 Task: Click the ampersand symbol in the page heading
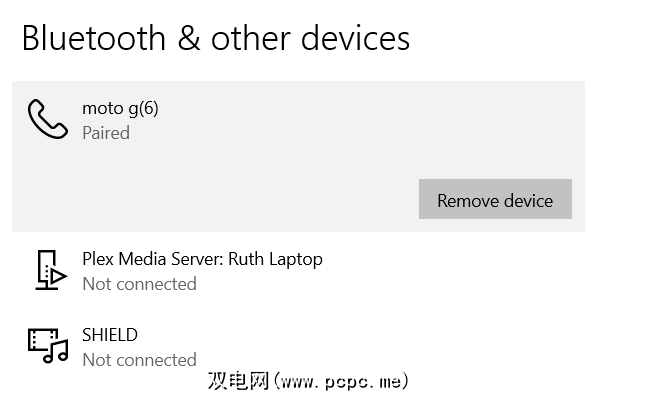pyautogui.click(x=188, y=38)
